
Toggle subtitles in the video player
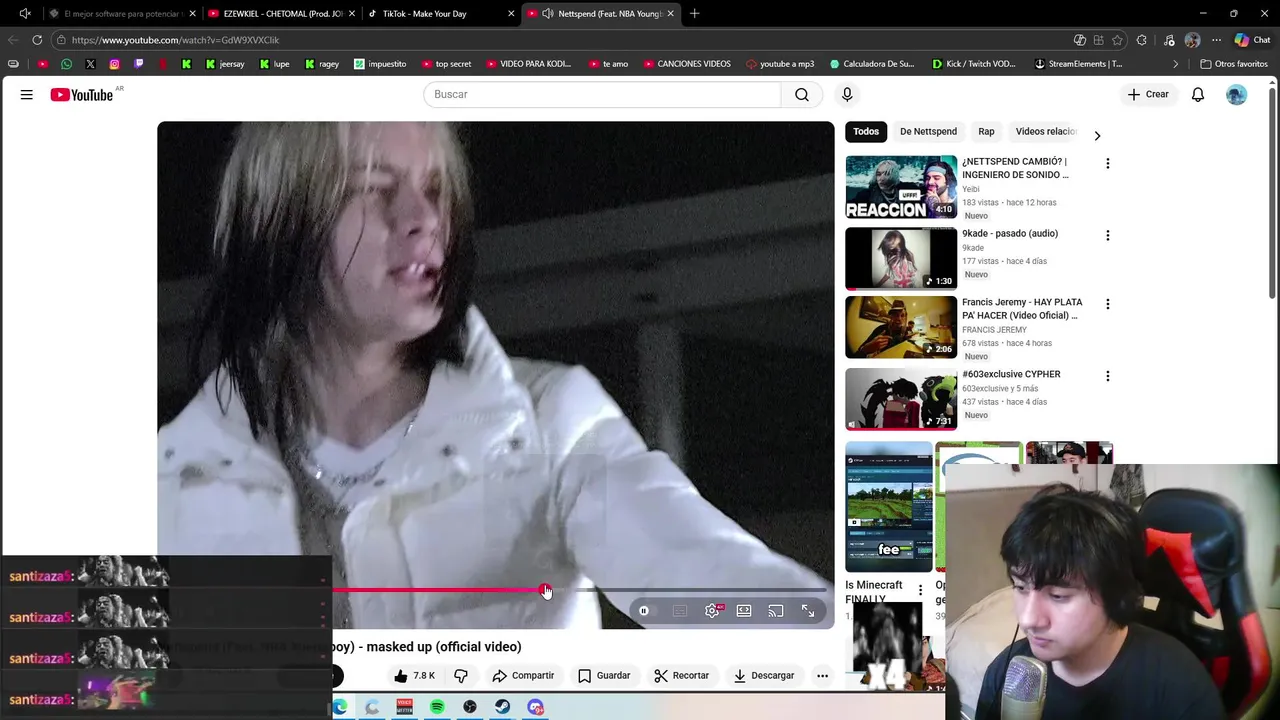click(x=680, y=611)
